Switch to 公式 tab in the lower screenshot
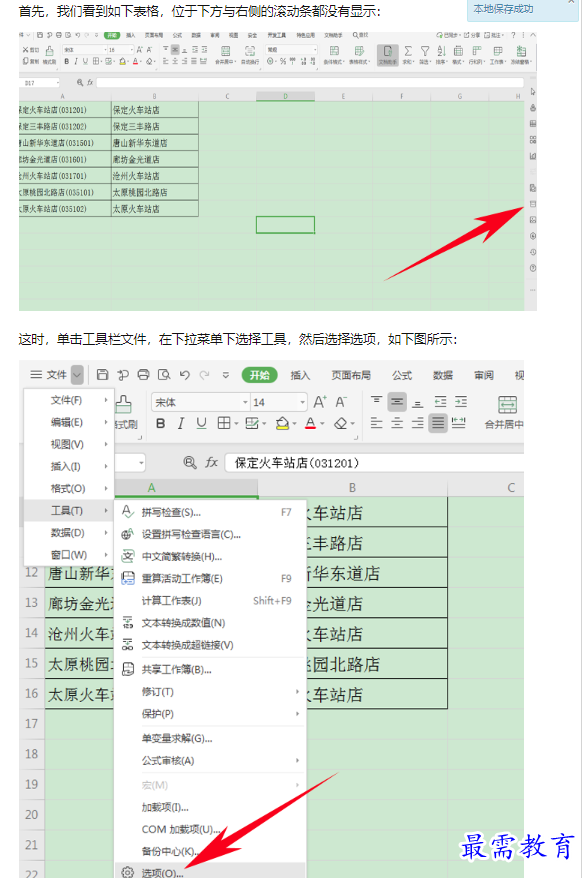This screenshot has height=878, width=583. (402, 375)
